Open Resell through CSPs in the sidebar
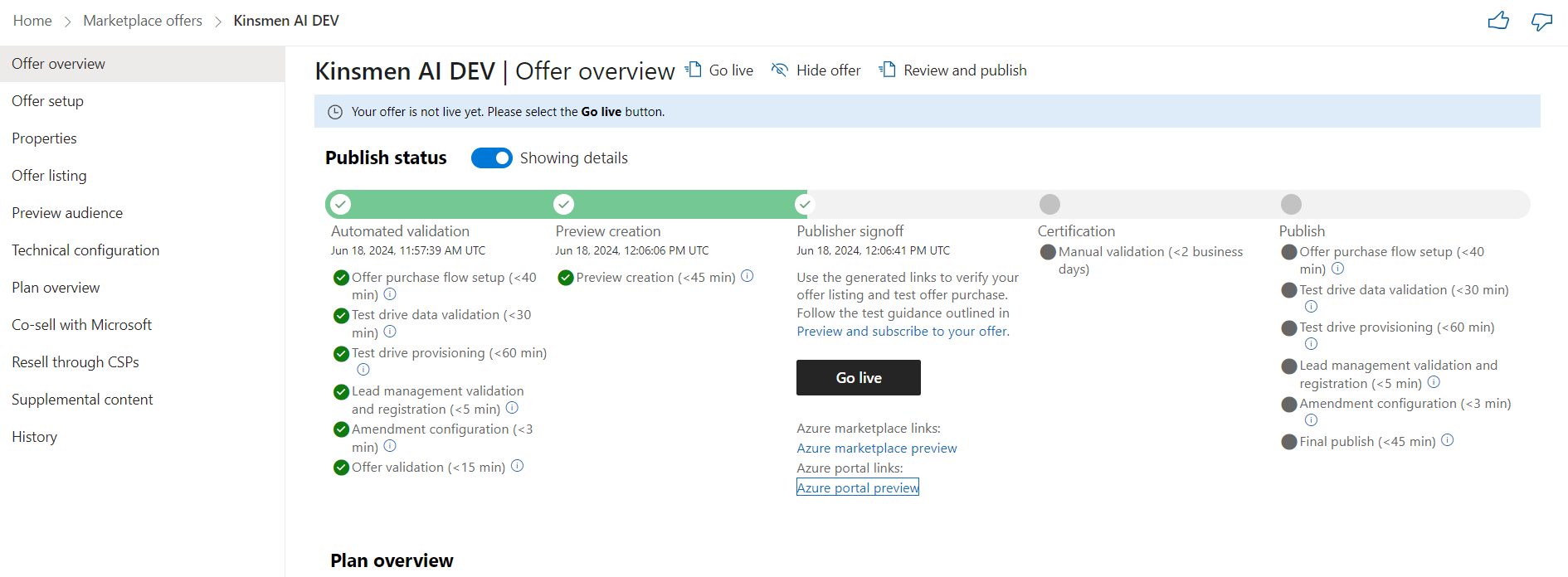The height and width of the screenshot is (577, 1568). (x=143, y=362)
